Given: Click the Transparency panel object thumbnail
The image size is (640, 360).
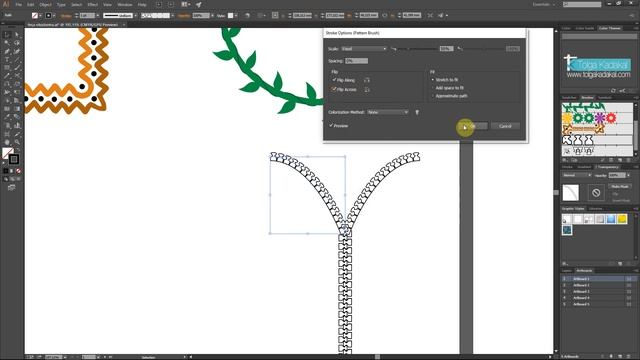Looking at the screenshot, I should (x=570, y=193).
